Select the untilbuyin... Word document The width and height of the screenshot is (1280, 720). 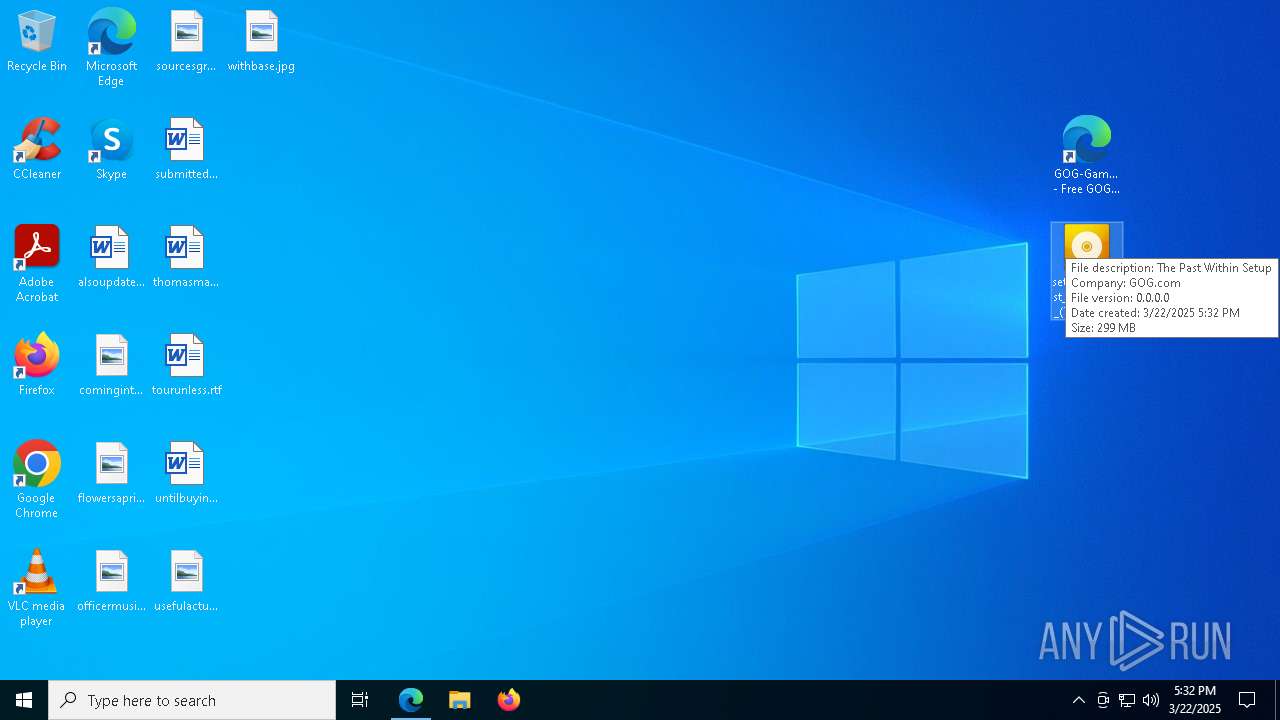pyautogui.click(x=186, y=474)
